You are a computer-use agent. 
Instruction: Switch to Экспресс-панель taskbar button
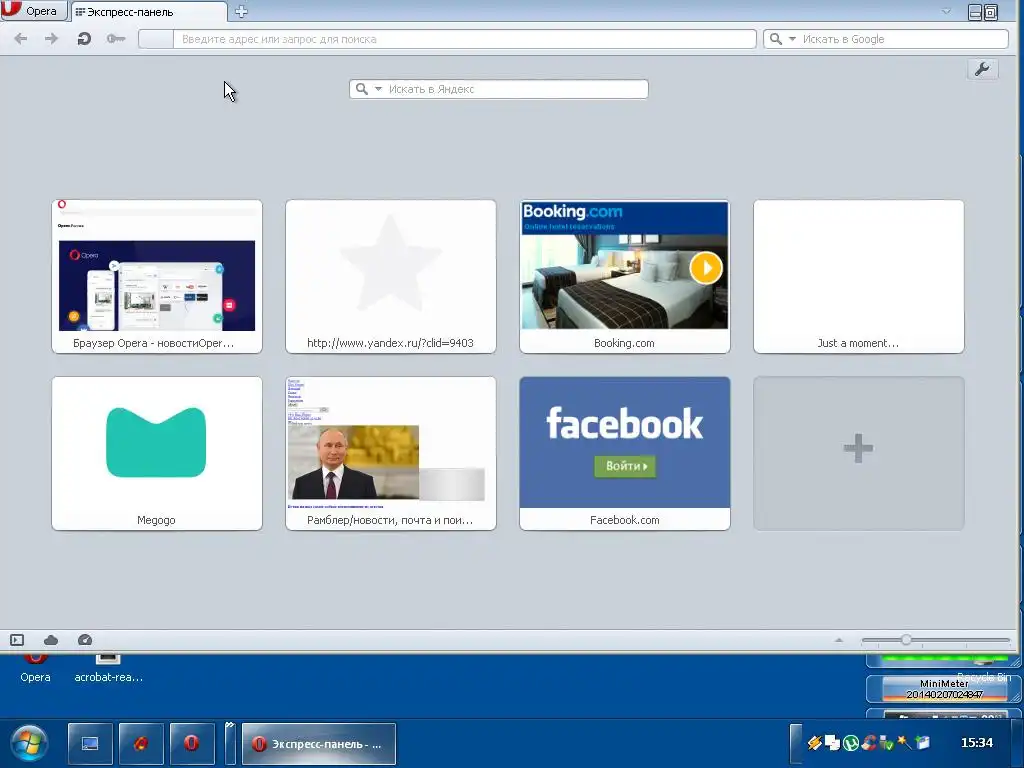click(x=319, y=743)
